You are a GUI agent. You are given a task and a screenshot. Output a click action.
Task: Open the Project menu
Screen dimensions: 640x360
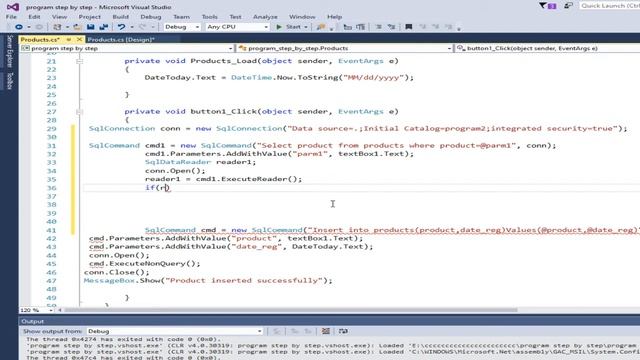click(89, 17)
